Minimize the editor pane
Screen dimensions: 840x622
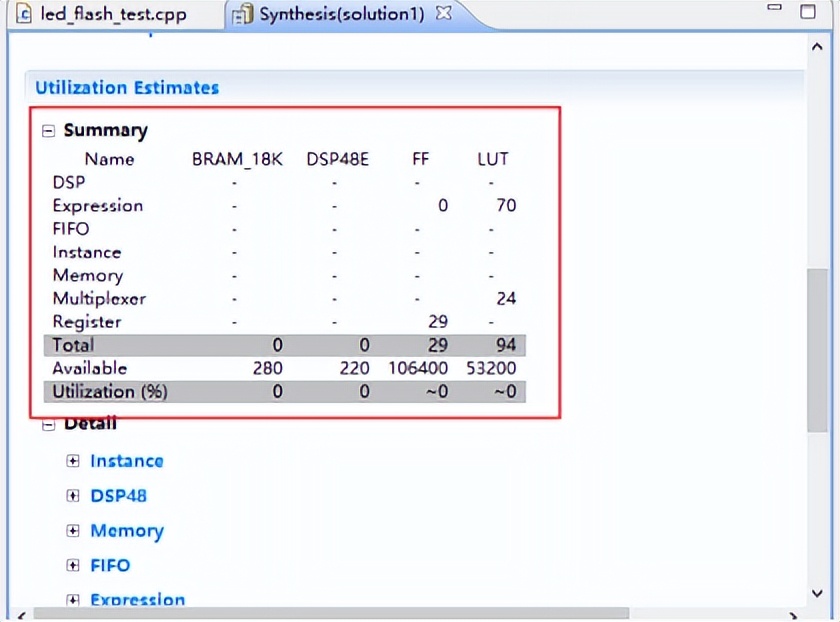[x=774, y=8]
